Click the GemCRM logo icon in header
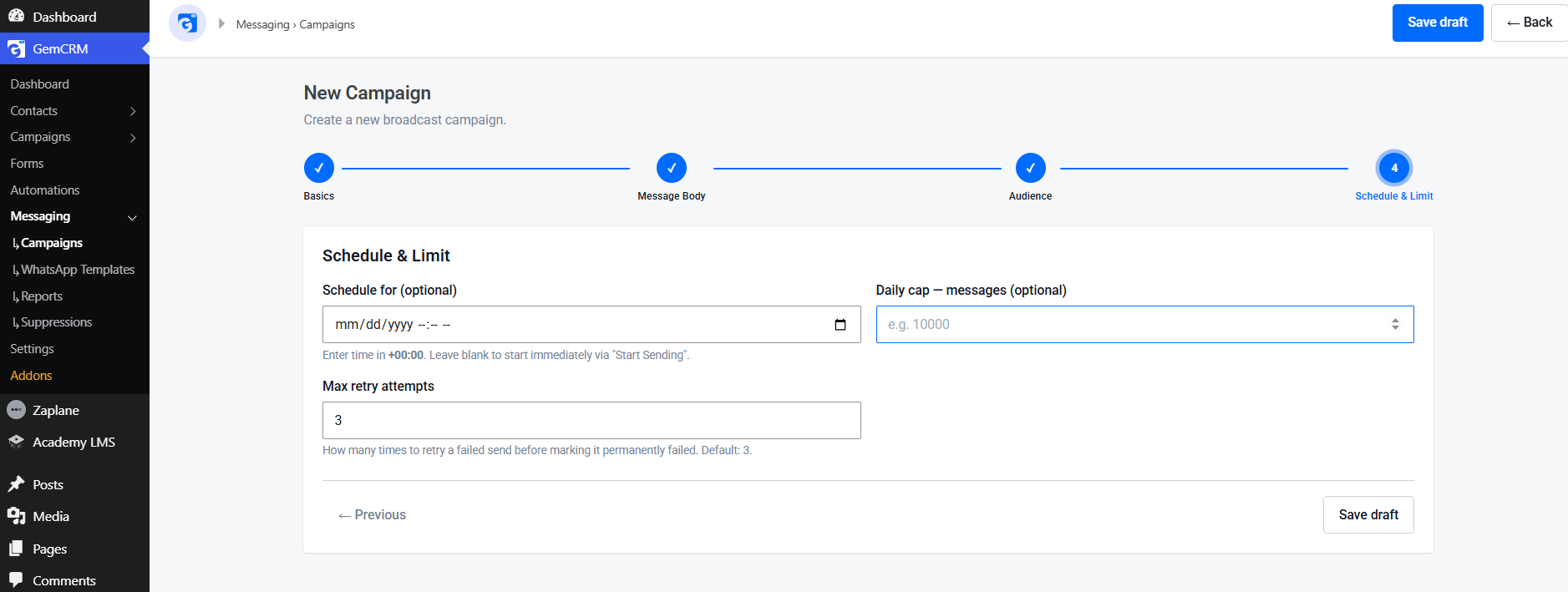Viewport: 1568px width, 592px height. coord(187,23)
